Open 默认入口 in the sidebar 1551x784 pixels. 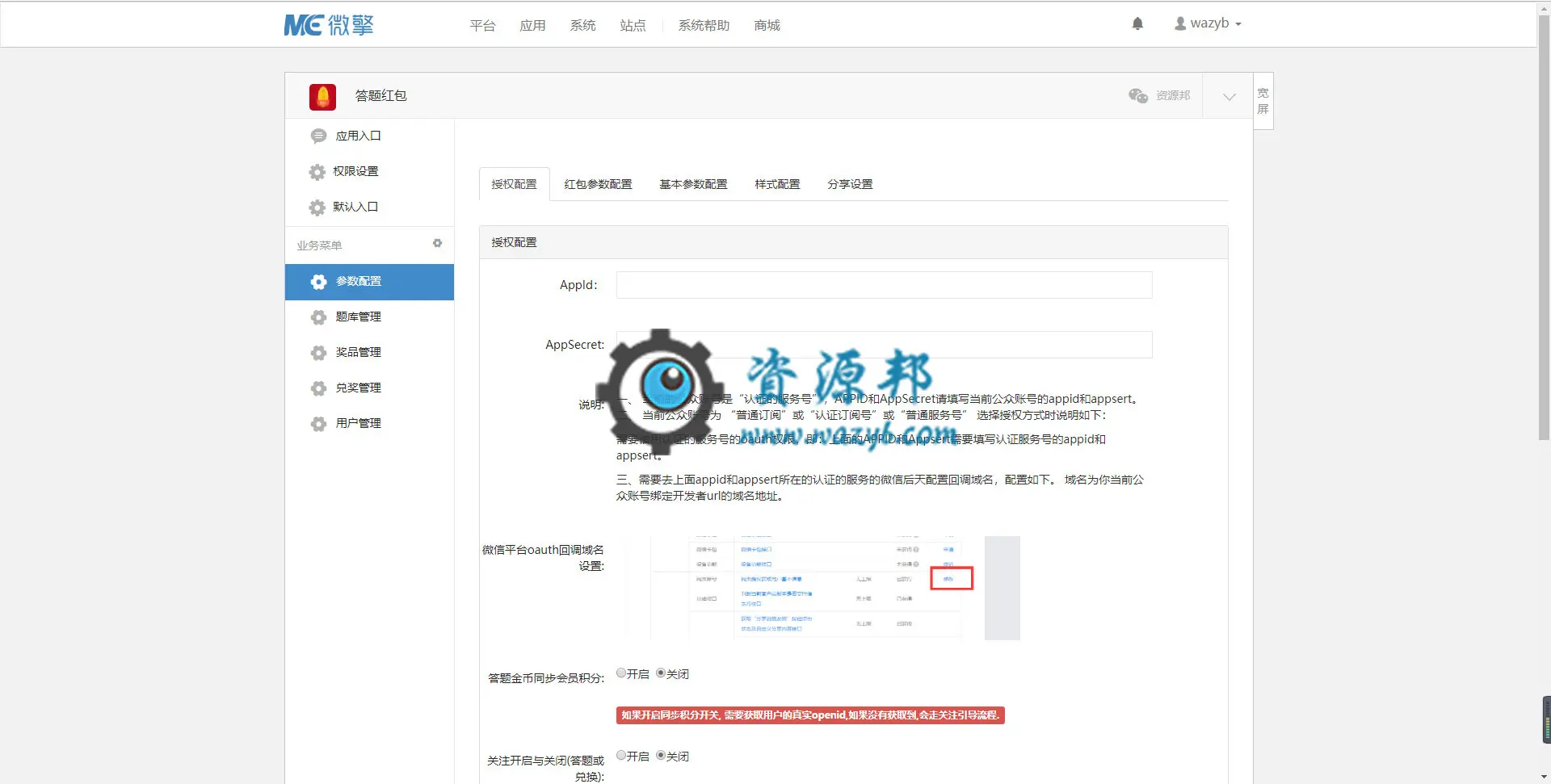[355, 207]
